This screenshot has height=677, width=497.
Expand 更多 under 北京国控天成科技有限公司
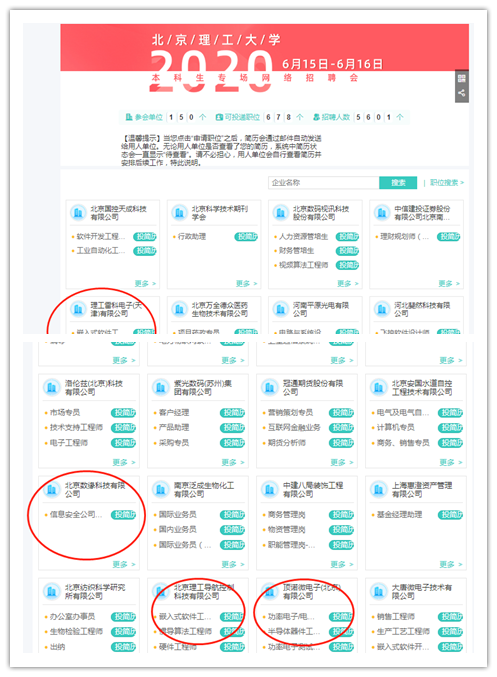pos(145,283)
